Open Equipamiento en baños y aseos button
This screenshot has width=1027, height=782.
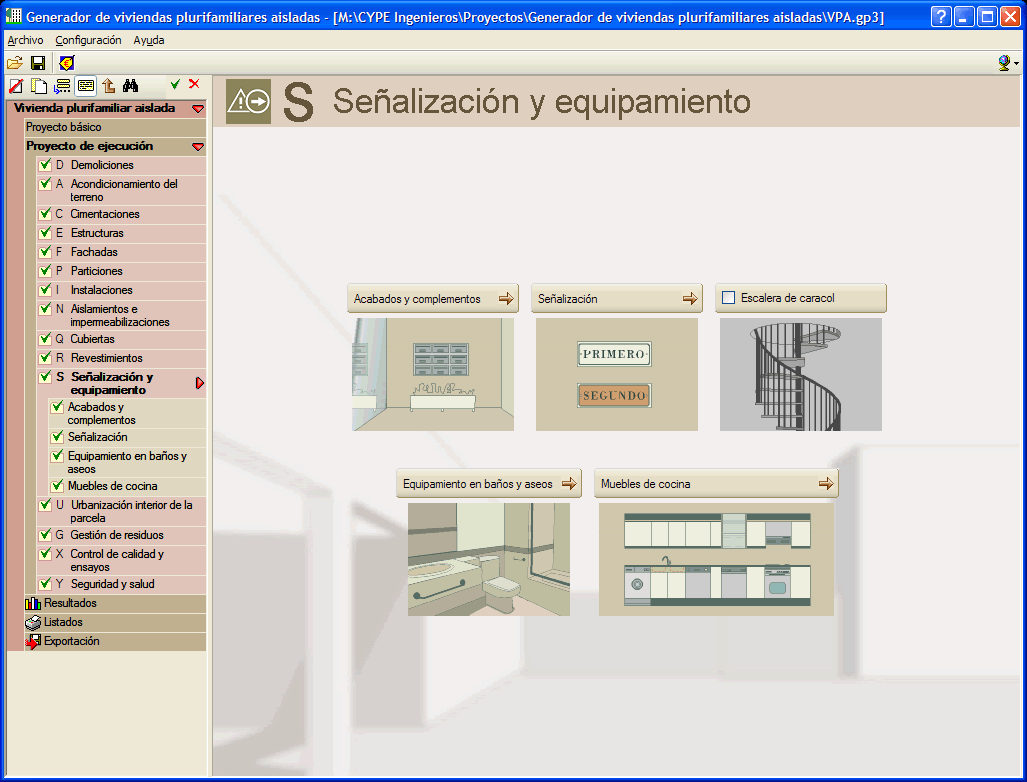(488, 484)
